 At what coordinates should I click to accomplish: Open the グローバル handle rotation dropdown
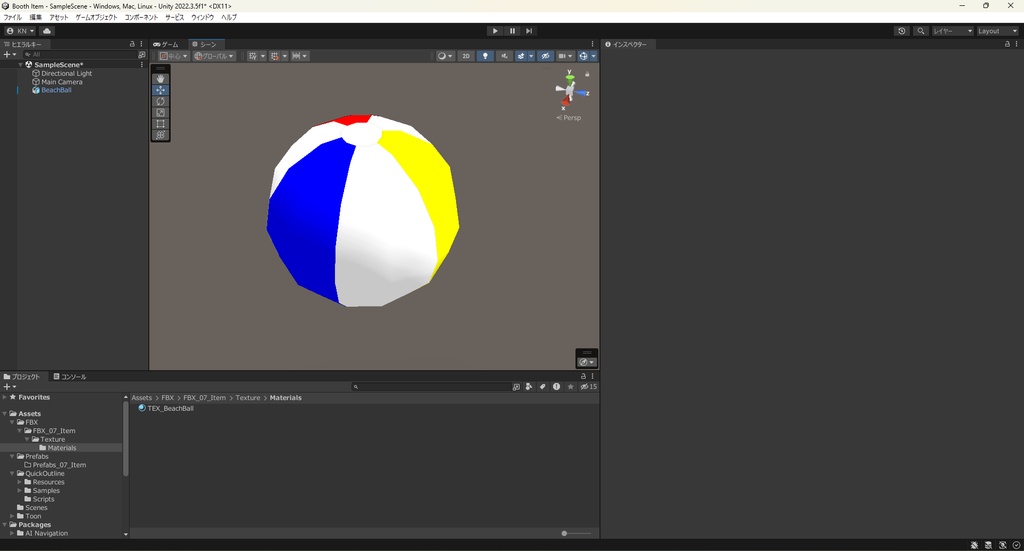214,56
